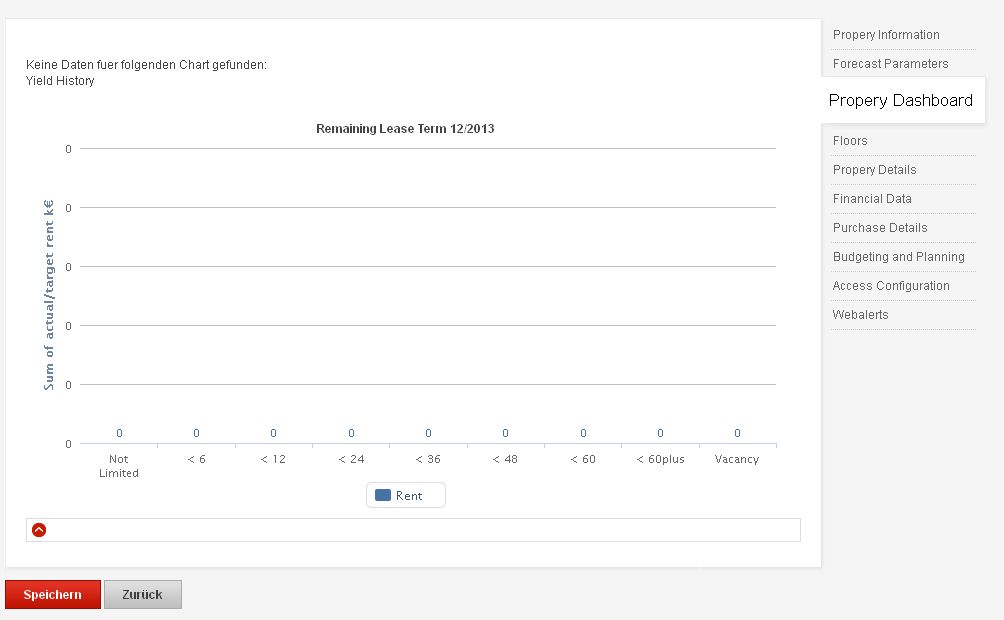Select Budgeting and Planning
The image size is (1004, 620).
pos(898,257)
